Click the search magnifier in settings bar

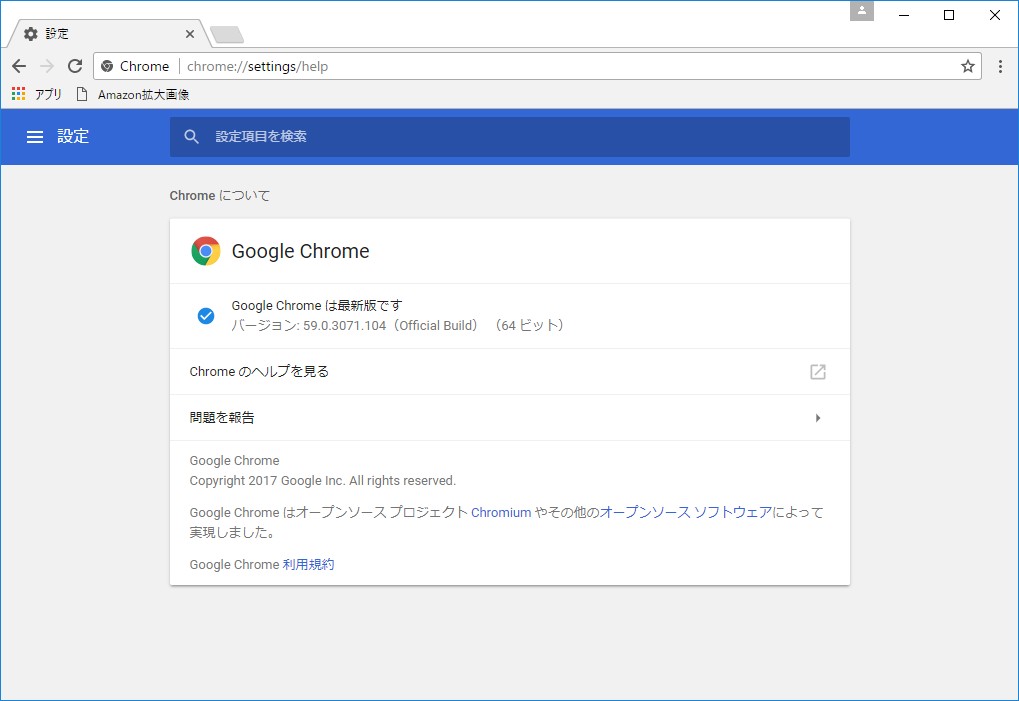click(191, 136)
